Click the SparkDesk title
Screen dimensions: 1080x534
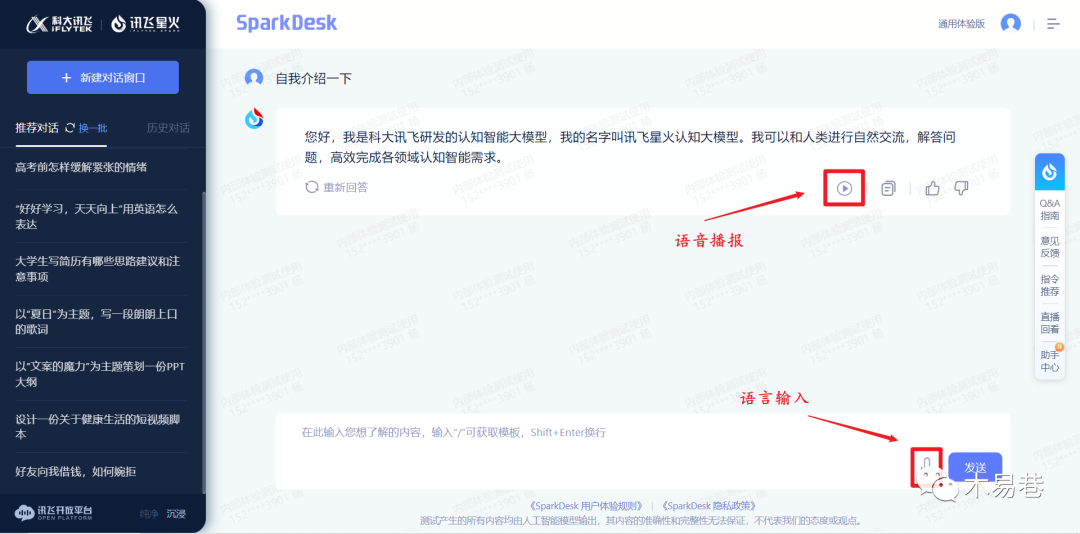[x=287, y=23]
